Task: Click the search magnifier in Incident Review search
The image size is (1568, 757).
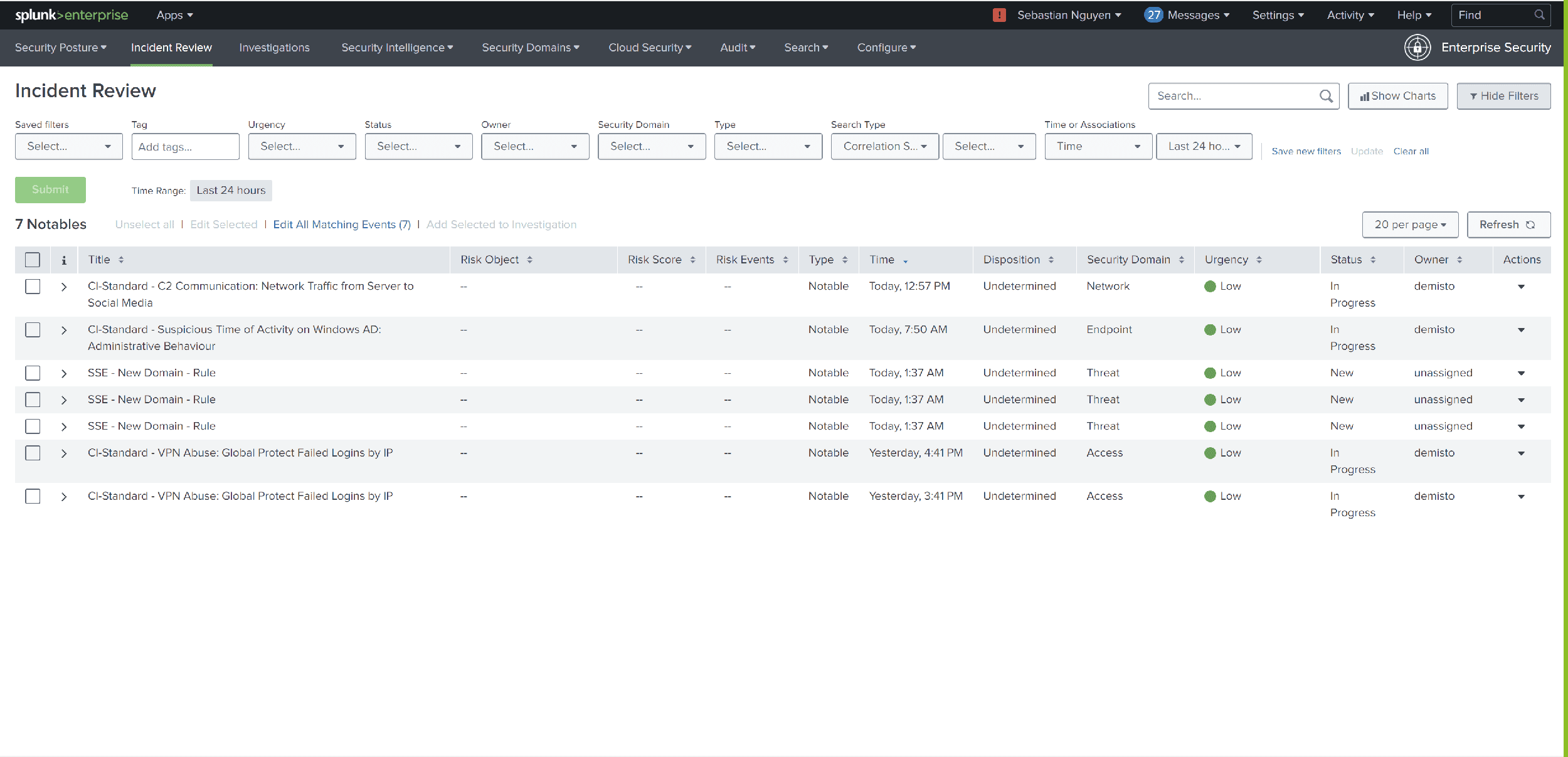Action: click(1326, 96)
